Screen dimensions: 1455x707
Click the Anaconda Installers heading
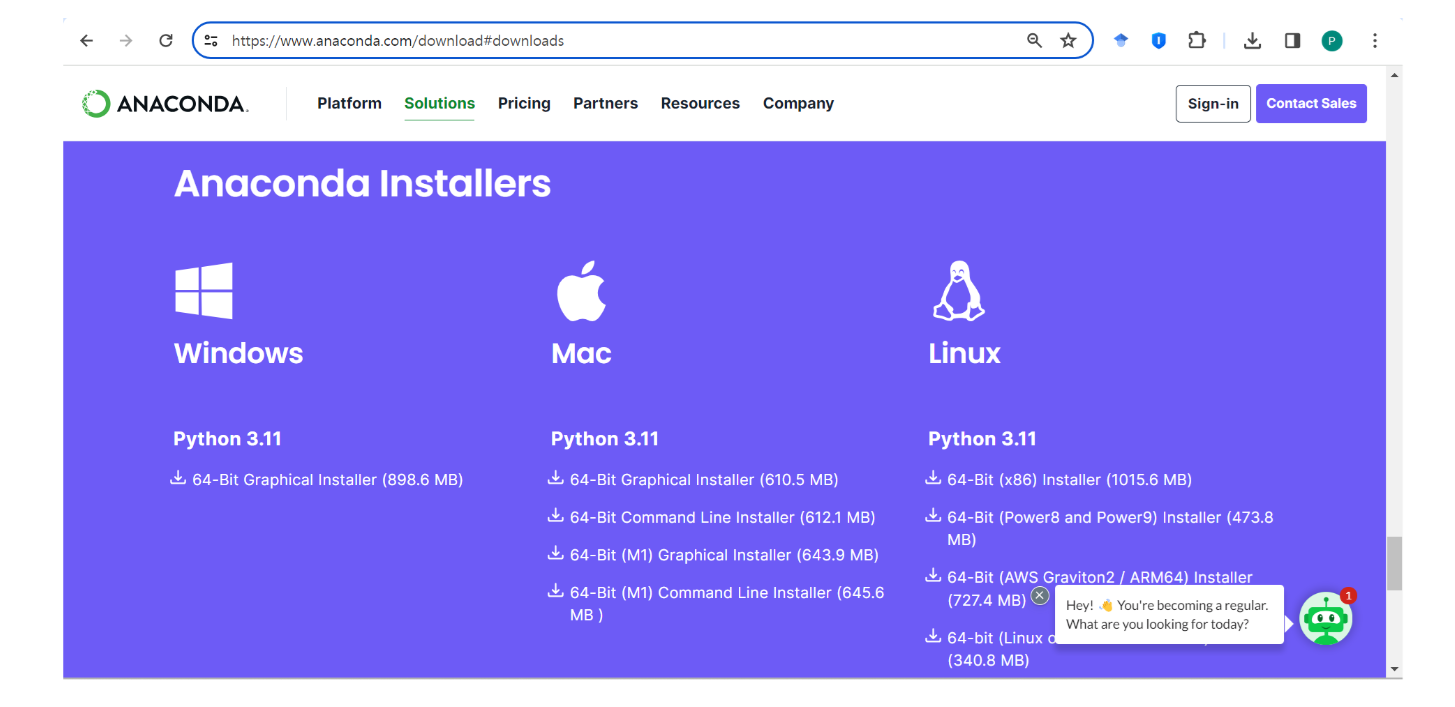362,184
